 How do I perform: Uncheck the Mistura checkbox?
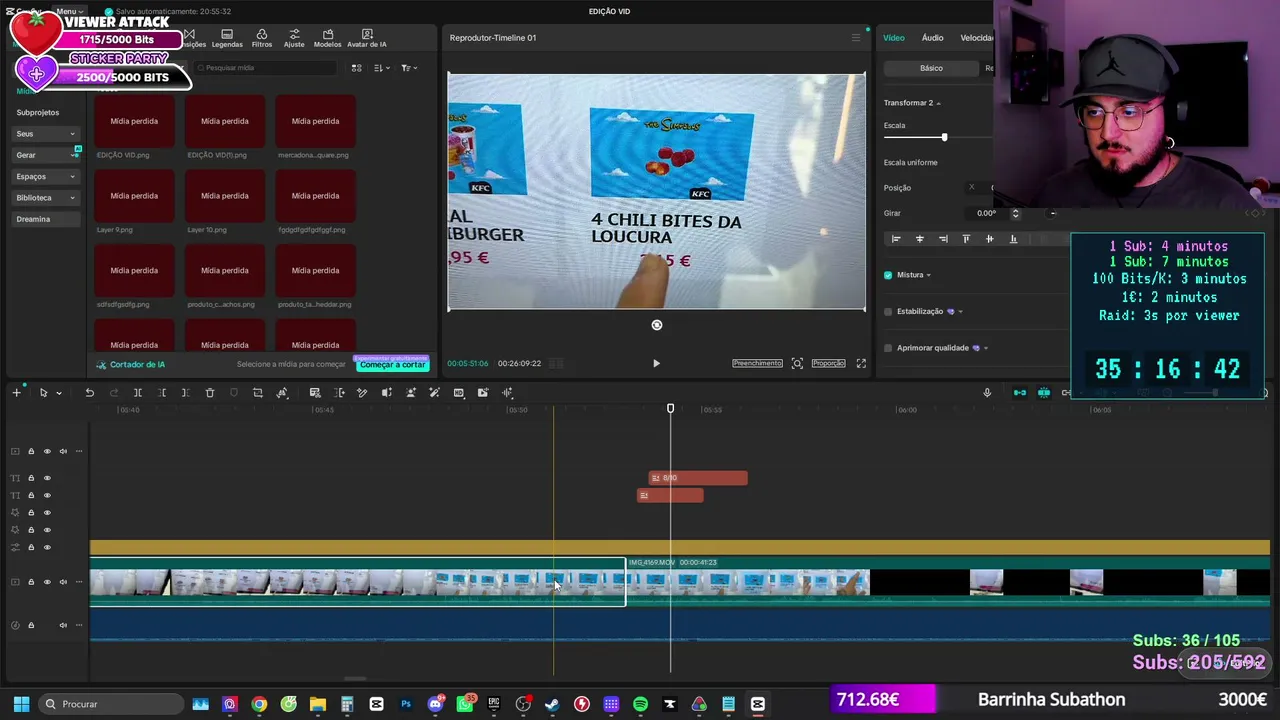tap(888, 275)
